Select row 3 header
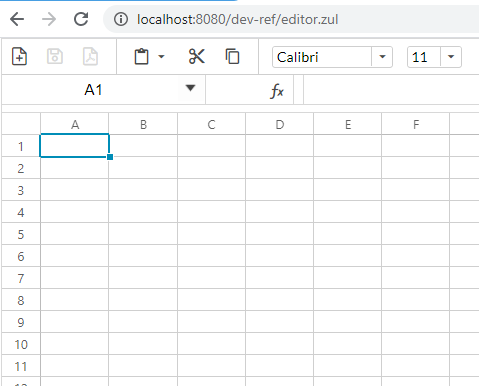The image size is (479, 386). tap(21, 190)
